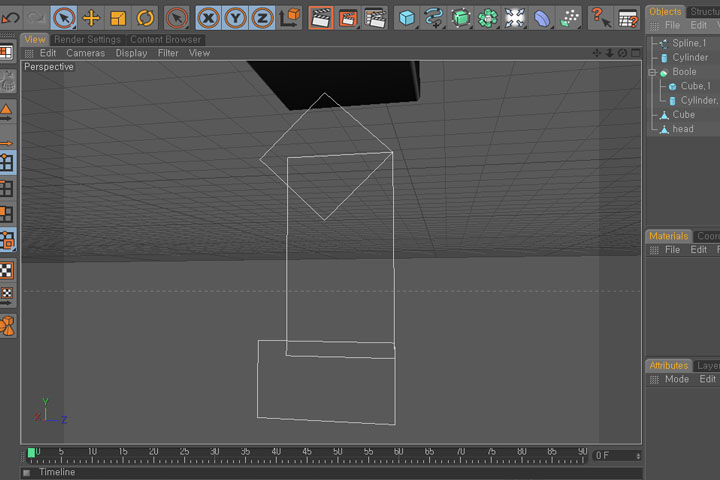Image resolution: width=720 pixels, height=480 pixels.
Task: Click the recent tool cursor icon
Action: click(176, 18)
